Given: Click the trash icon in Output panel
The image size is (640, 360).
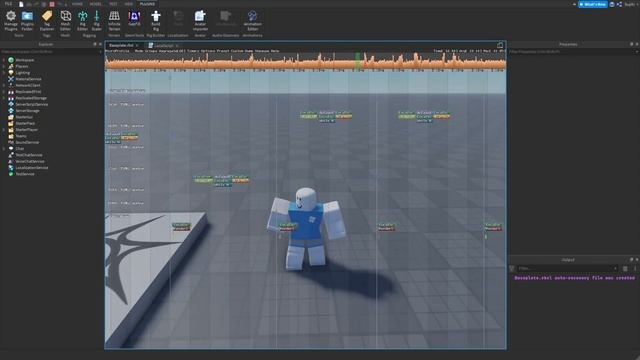Looking at the screenshot, I should 625,268.
